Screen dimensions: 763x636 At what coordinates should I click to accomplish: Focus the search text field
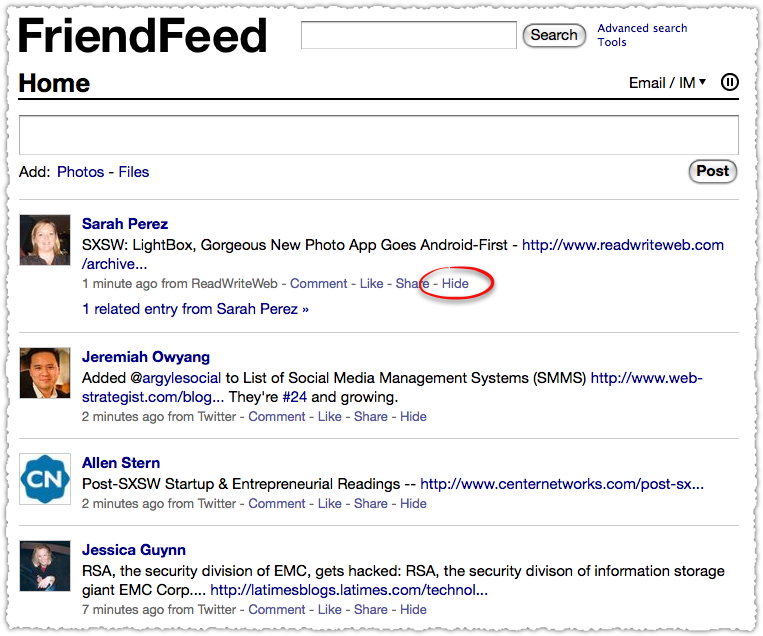tap(409, 35)
